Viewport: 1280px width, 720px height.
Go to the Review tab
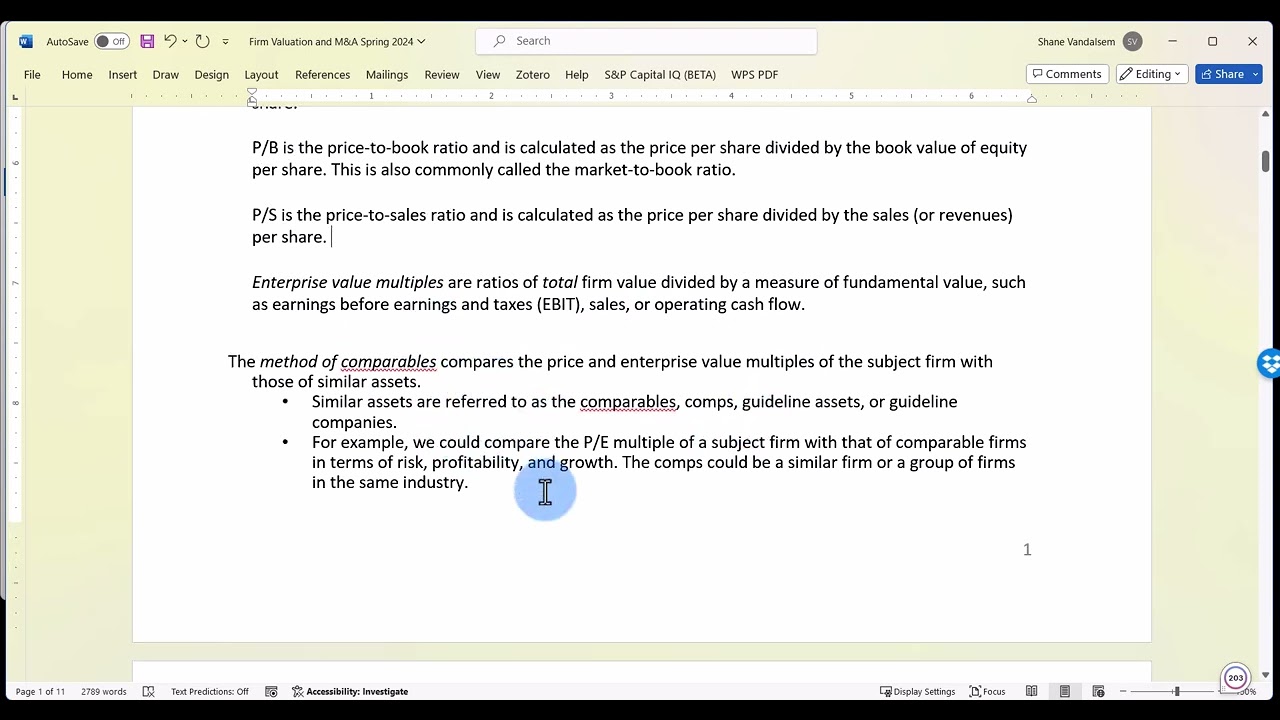point(442,75)
